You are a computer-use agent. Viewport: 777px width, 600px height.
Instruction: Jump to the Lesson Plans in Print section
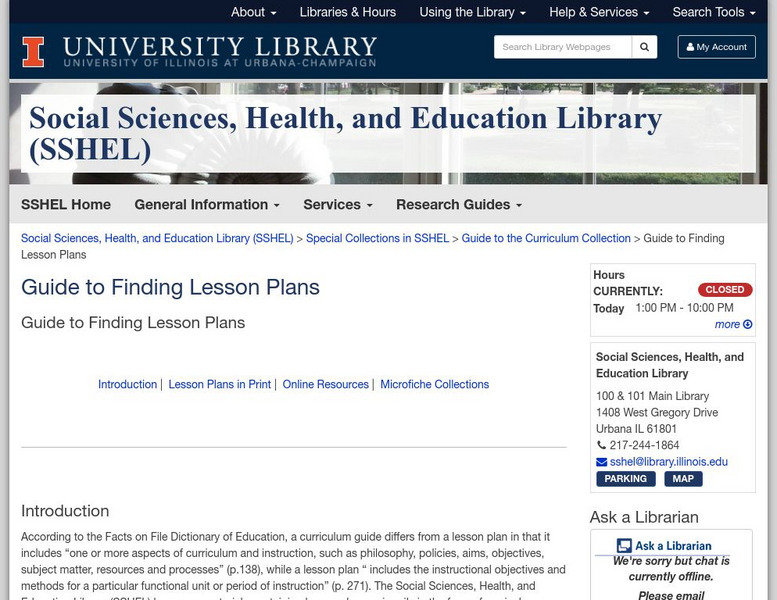pos(220,384)
